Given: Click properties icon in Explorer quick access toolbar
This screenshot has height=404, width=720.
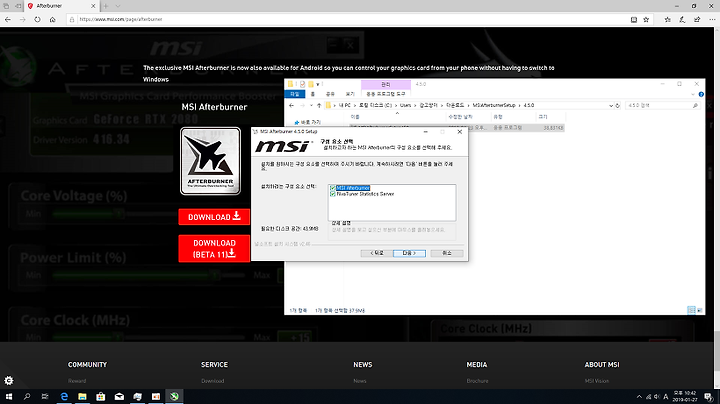Looking at the screenshot, I should 302,84.
